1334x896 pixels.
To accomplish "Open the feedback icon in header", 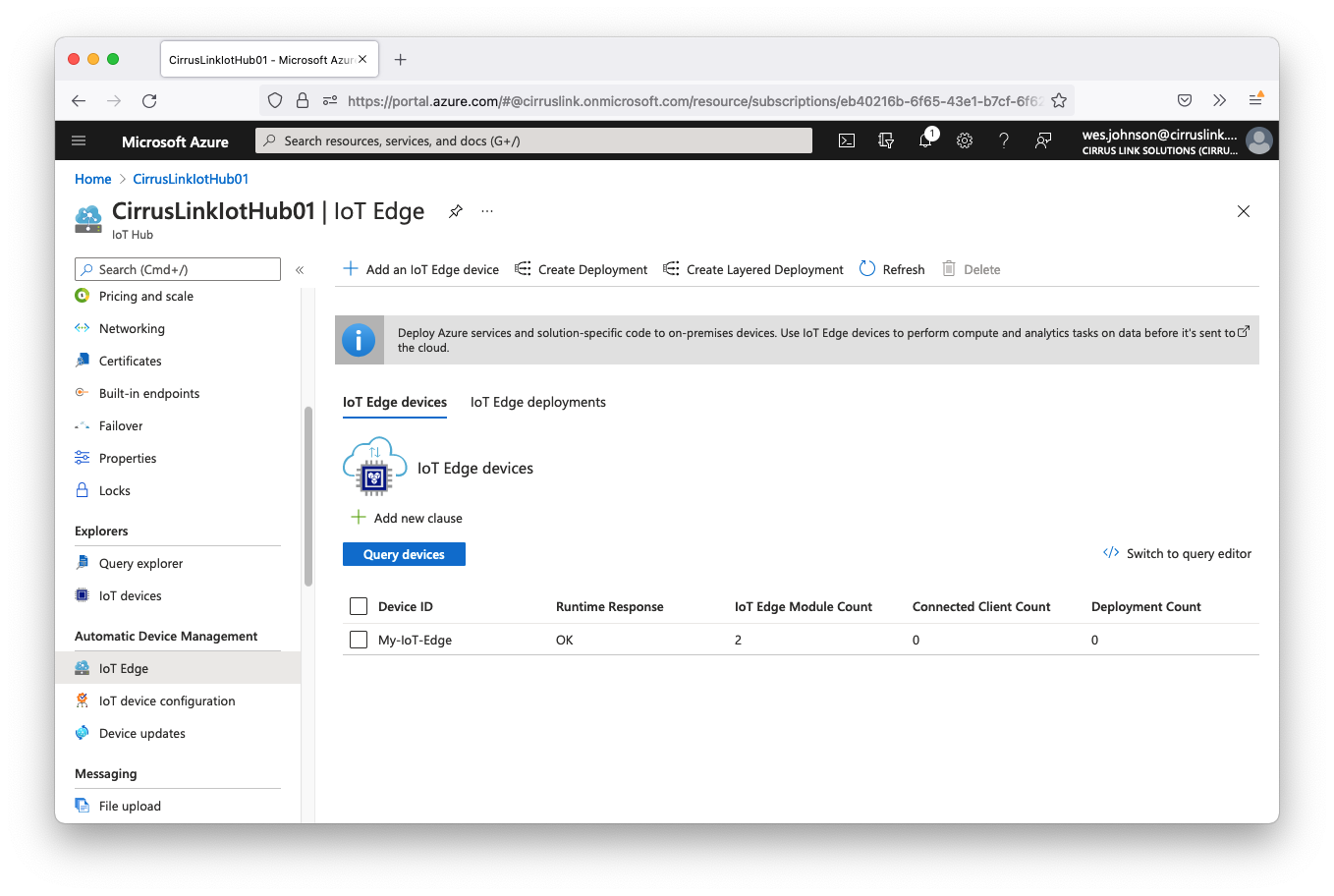I will pos(1043,140).
